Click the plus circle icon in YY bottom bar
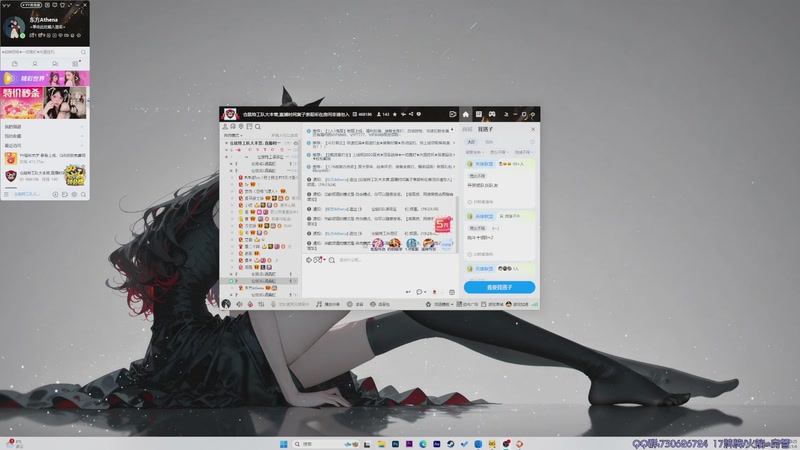The image size is (800, 450). [x=55, y=194]
